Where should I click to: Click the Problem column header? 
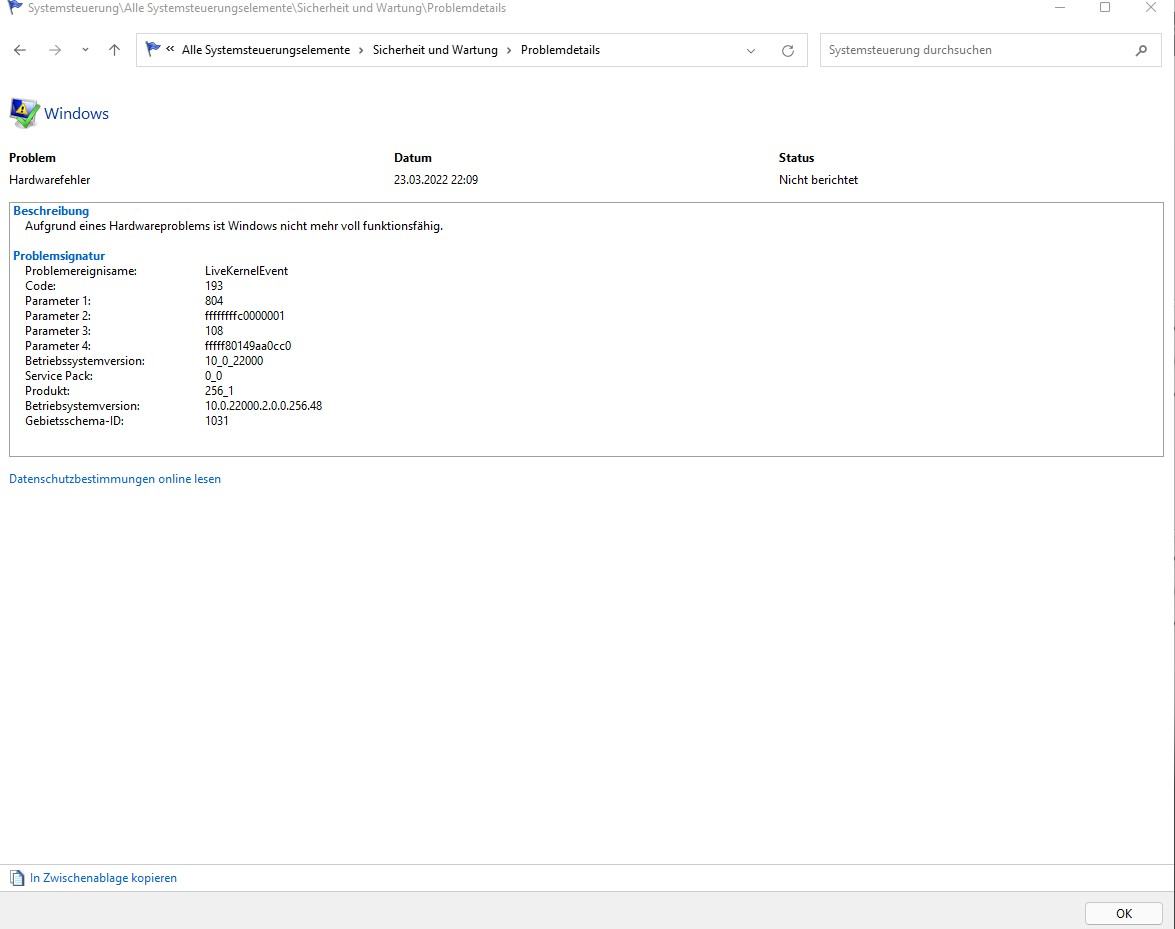point(32,158)
